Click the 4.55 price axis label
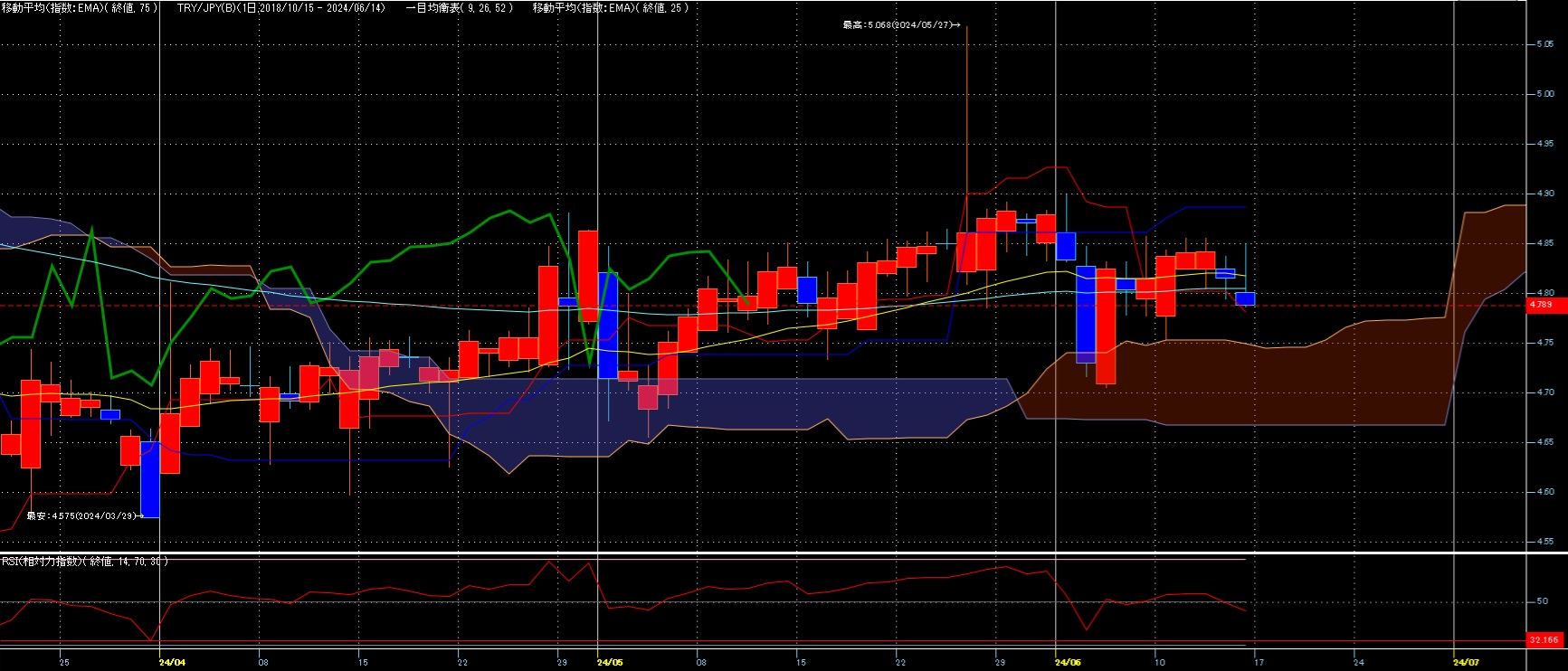The width and height of the screenshot is (1568, 671). [x=1544, y=542]
